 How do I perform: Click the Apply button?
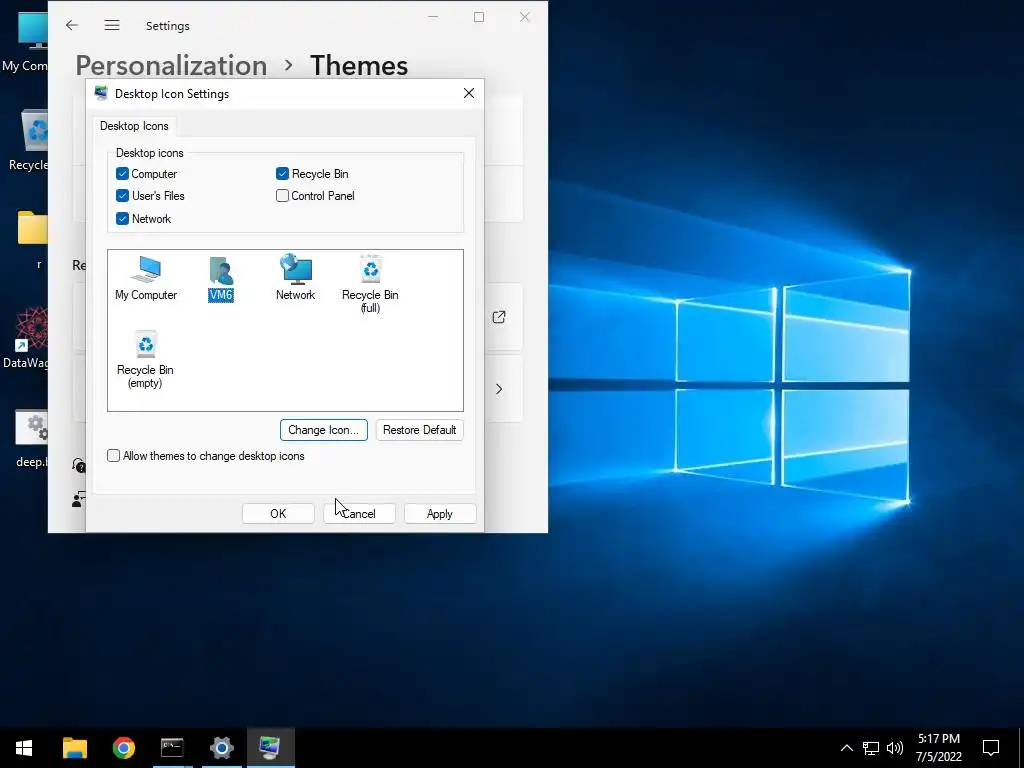440,514
